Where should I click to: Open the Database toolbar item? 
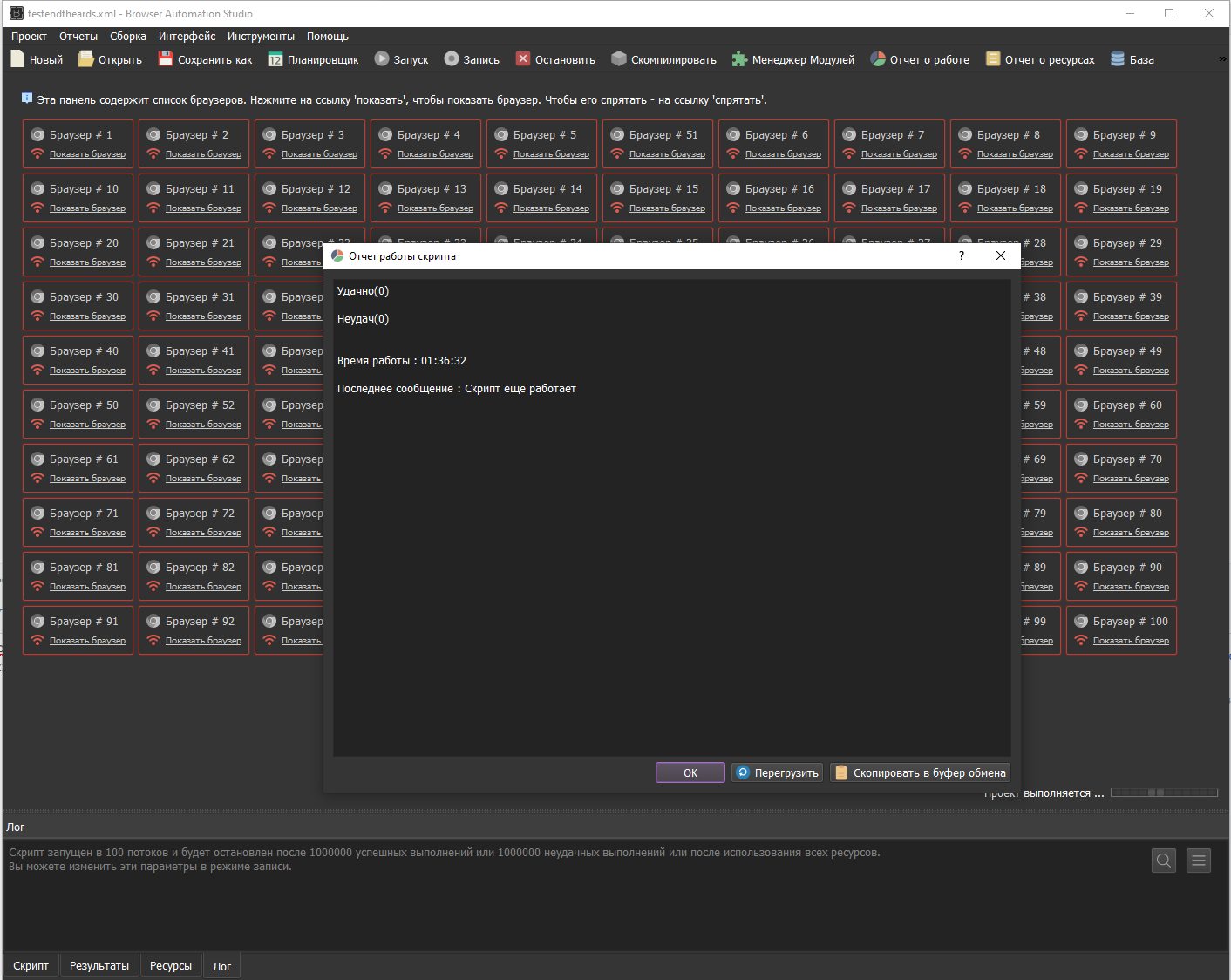1118,59
